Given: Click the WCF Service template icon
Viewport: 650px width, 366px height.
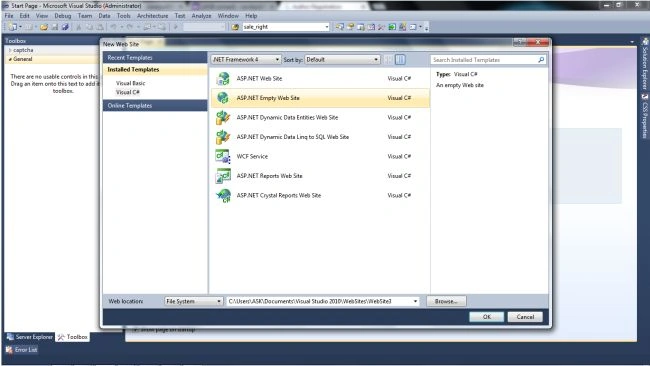Looking at the screenshot, I should point(223,156).
